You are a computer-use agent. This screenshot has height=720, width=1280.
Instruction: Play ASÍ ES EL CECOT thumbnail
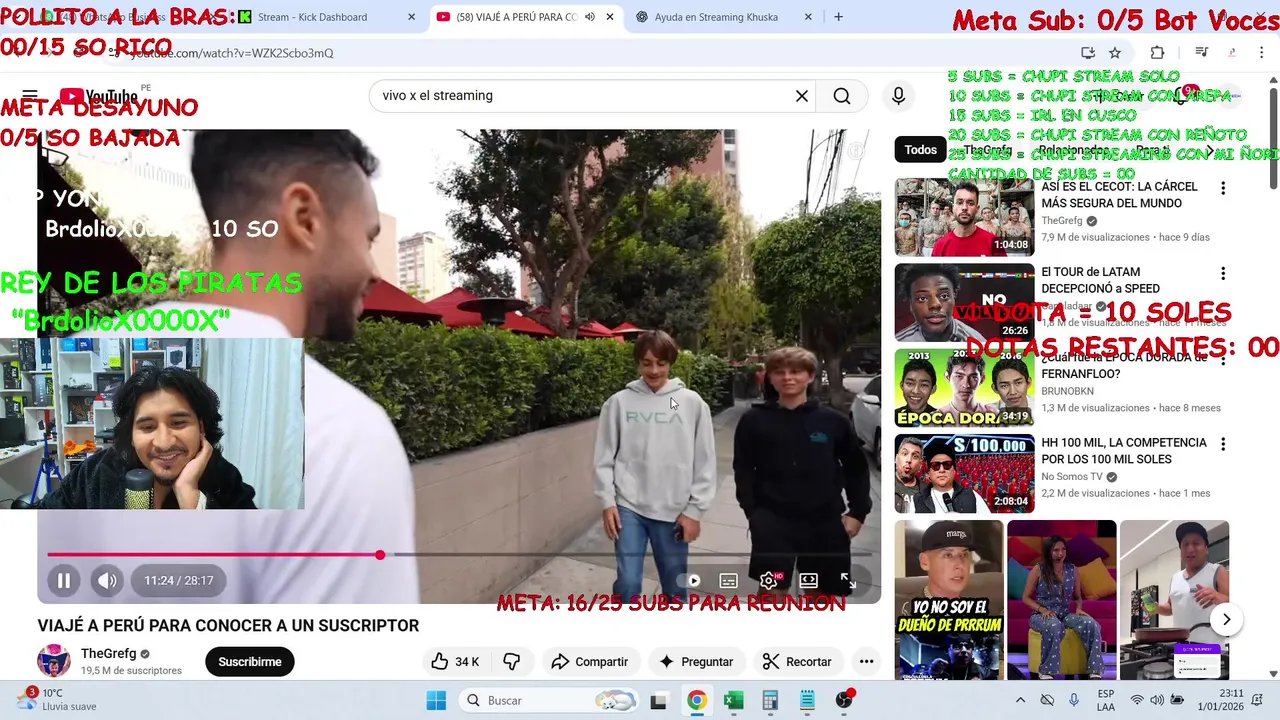pyautogui.click(x=964, y=217)
